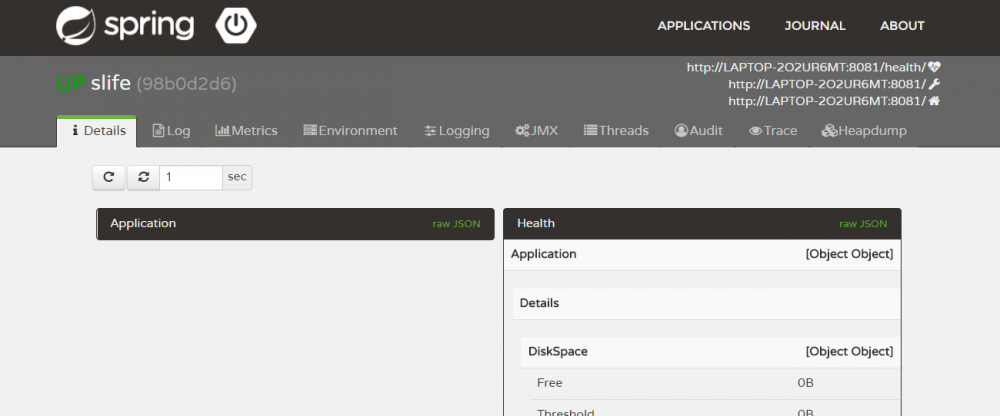Click the Trace eye icon
The height and width of the screenshot is (416, 1000).
(756, 131)
